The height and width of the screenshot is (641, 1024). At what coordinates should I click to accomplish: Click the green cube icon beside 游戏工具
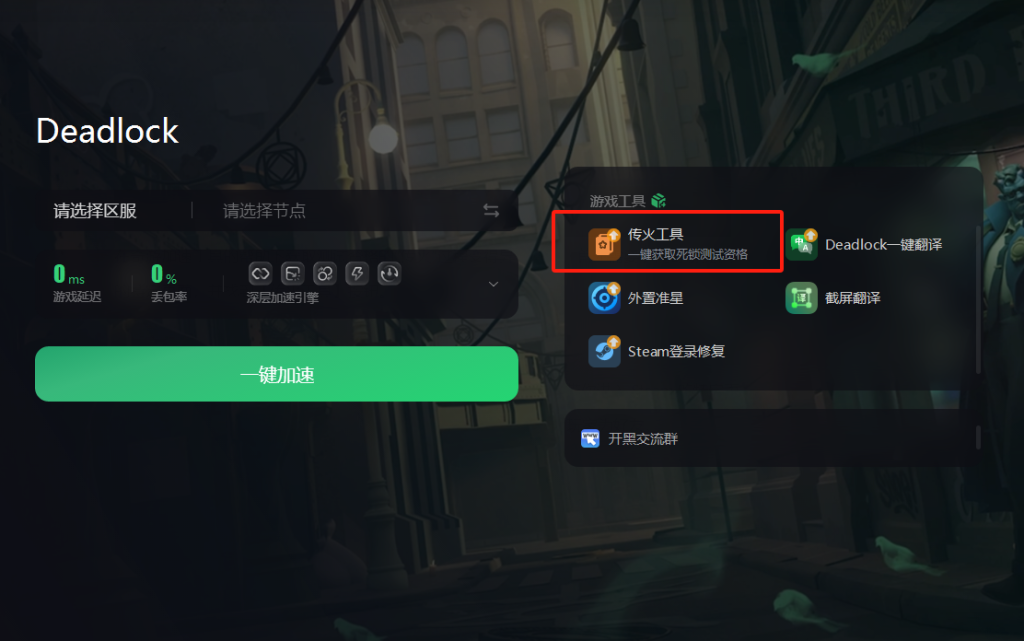[x=658, y=200]
